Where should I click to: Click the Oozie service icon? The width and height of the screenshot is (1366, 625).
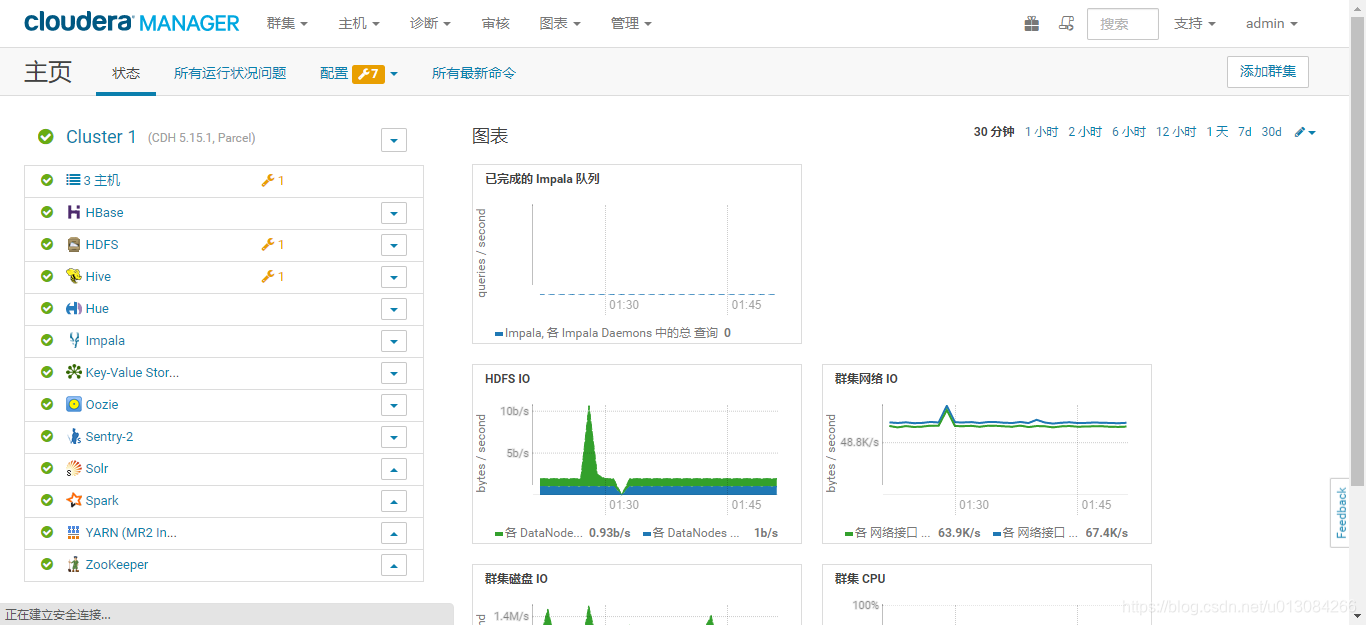[74, 404]
